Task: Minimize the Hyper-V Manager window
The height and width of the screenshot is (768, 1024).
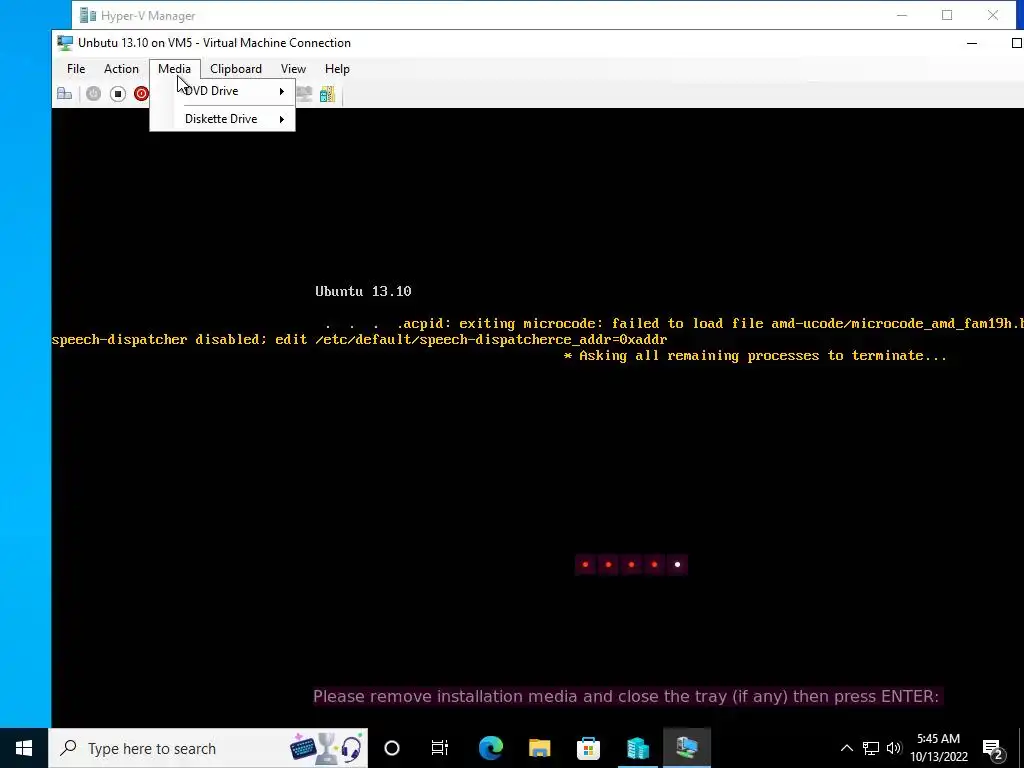Action: coord(902,15)
